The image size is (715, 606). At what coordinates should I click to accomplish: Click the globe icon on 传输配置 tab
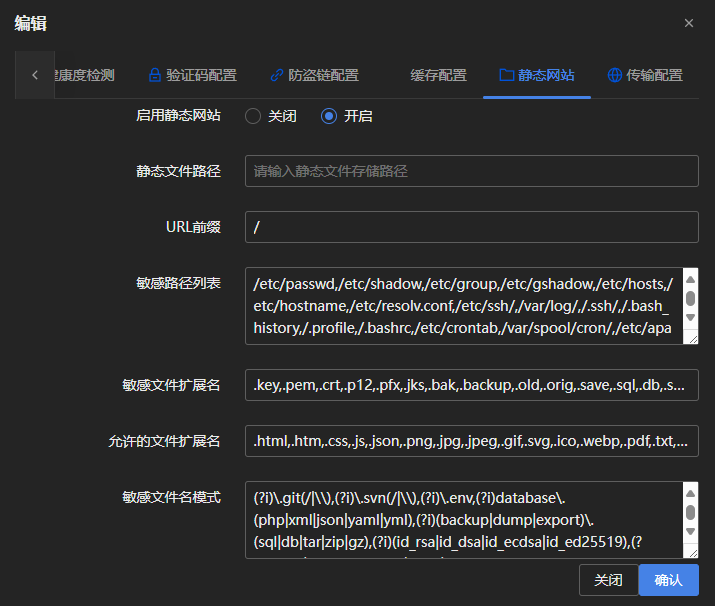pos(615,75)
